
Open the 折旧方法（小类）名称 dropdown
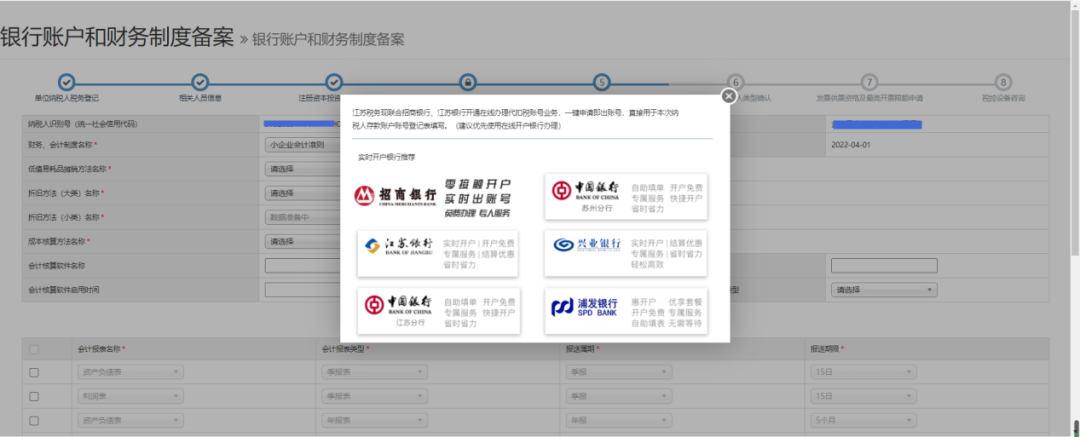point(302,217)
